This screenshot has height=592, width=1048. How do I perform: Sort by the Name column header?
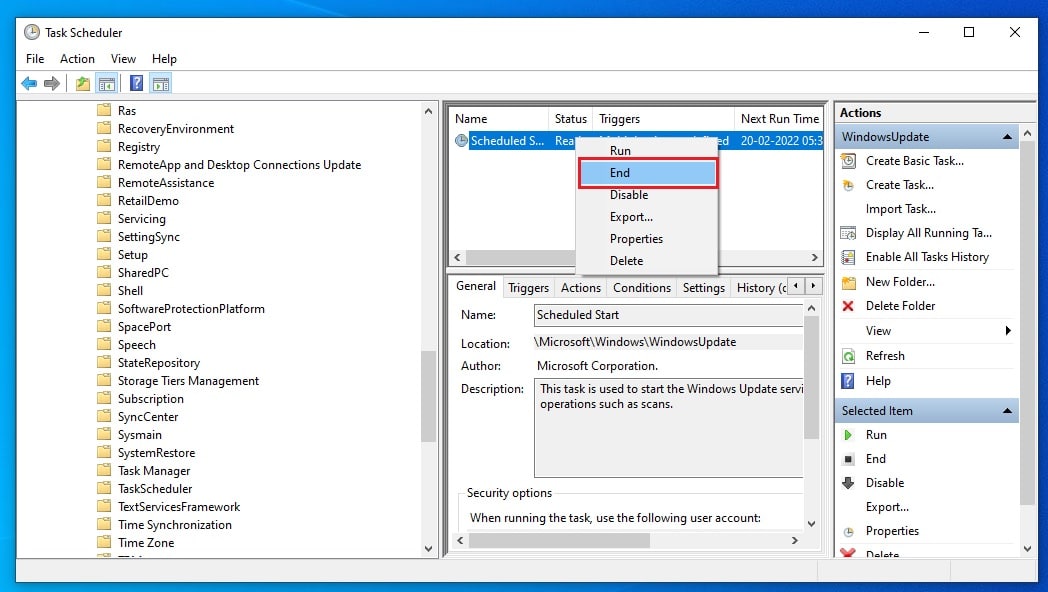tap(499, 118)
